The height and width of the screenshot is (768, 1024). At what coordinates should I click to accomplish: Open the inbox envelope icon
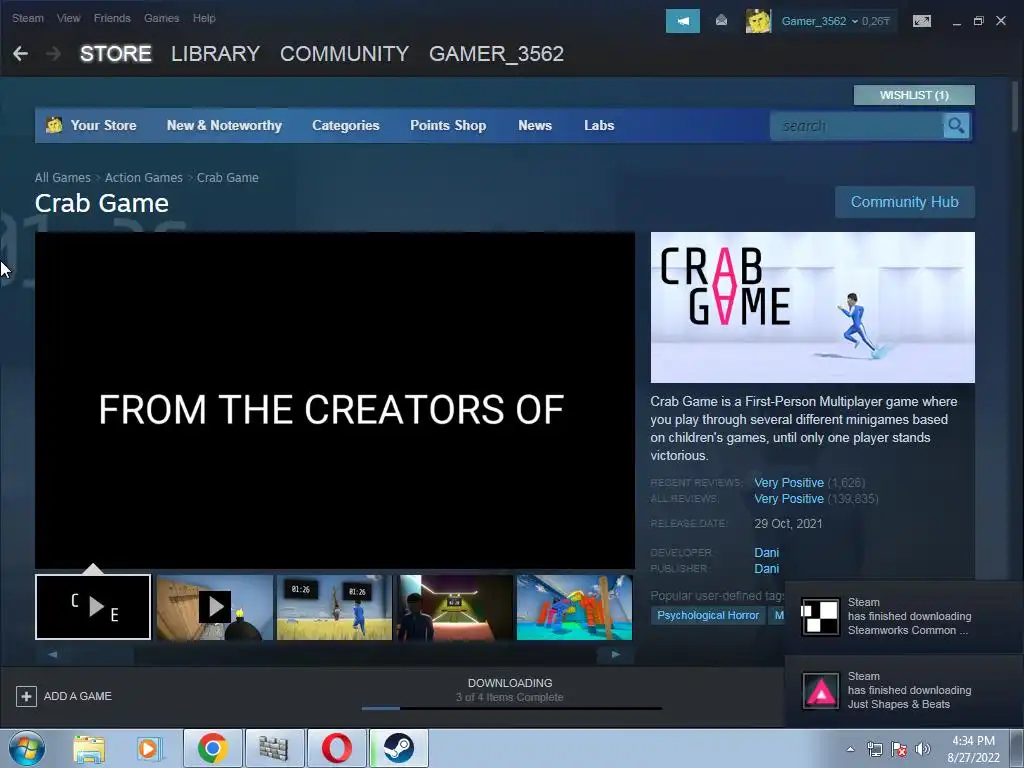point(721,21)
